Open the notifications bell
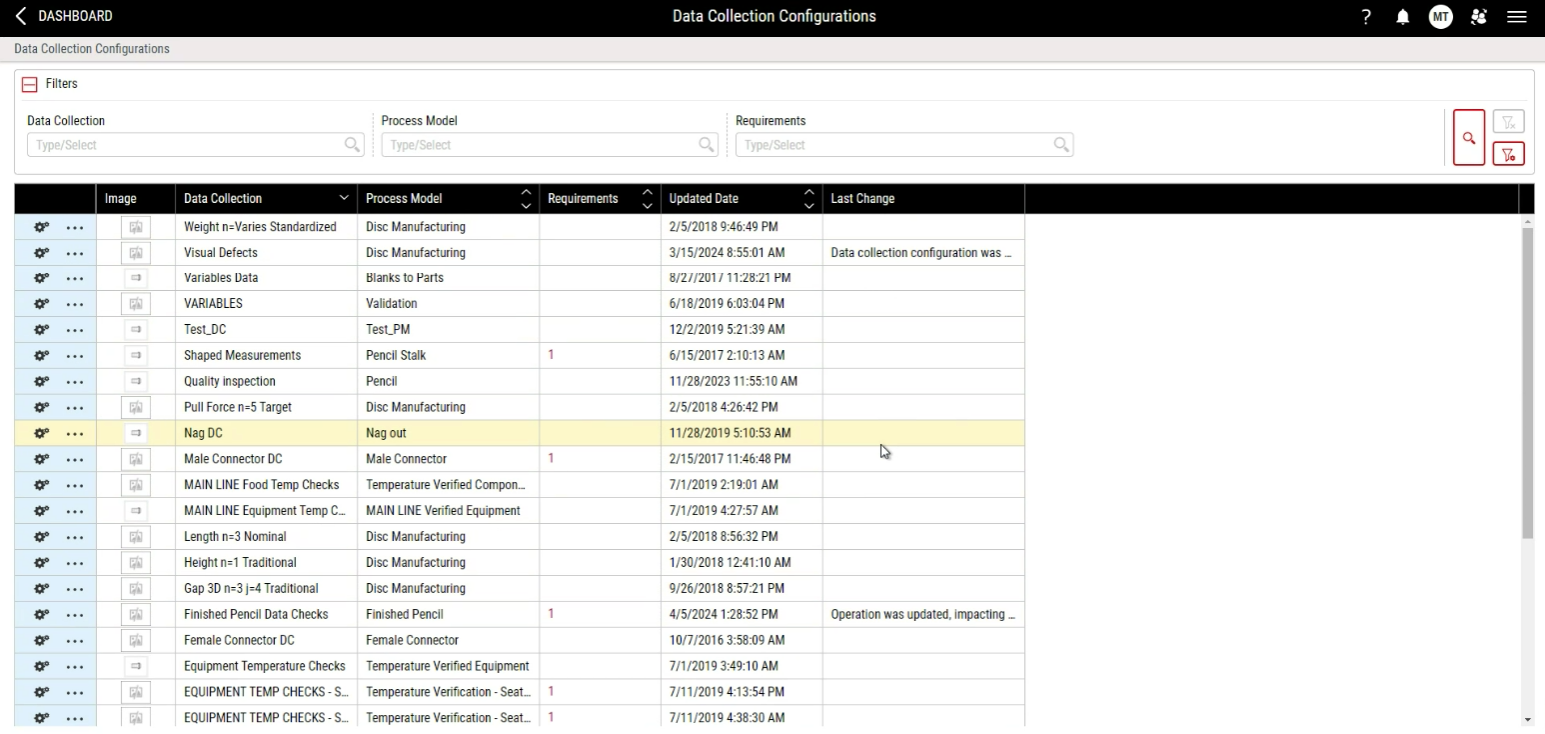This screenshot has height=734, width=1545. tap(1403, 17)
